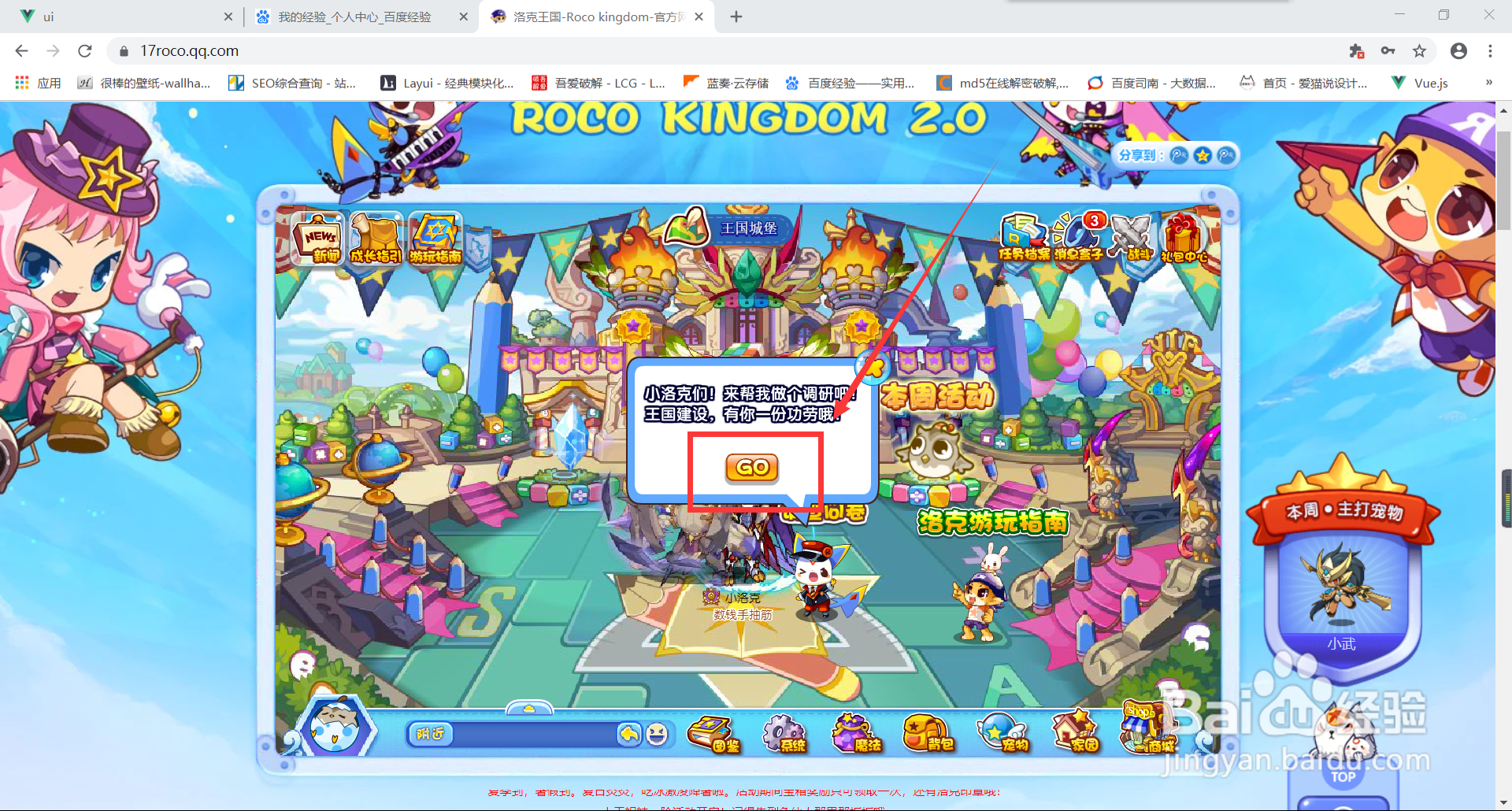Click the chat message input field

coord(534,735)
